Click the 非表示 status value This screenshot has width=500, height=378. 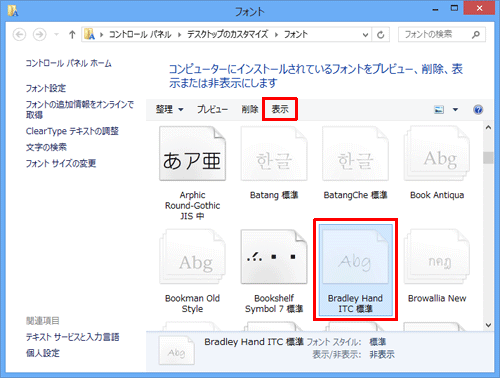pyautogui.click(x=382, y=354)
